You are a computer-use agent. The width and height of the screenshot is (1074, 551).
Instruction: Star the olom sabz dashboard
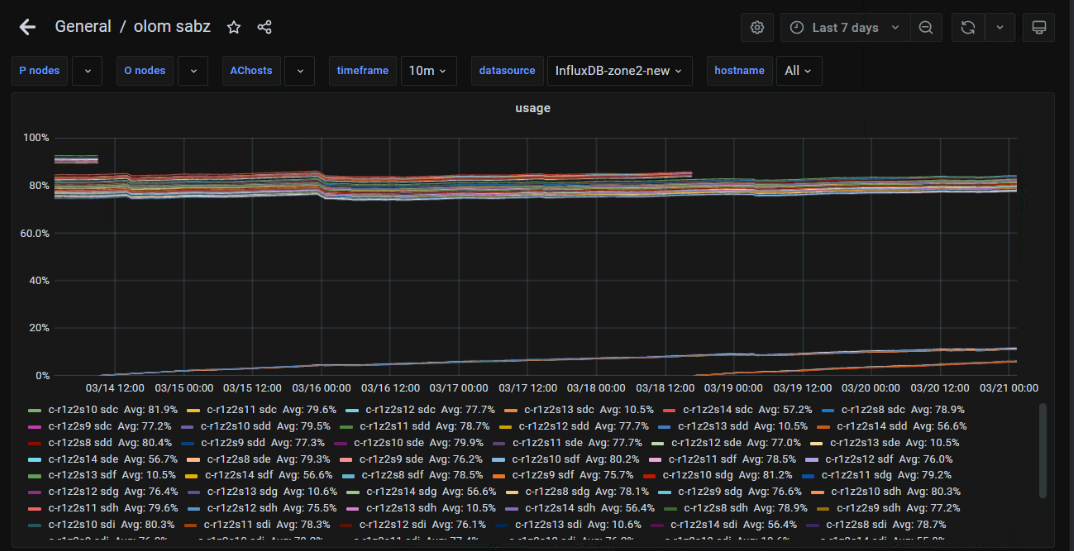point(234,27)
